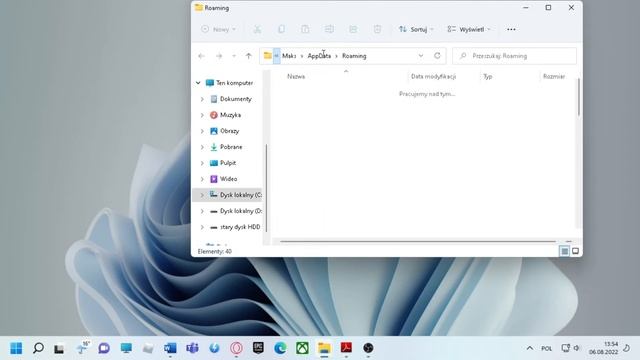Viewport: 640px width, 360px height.
Task: Open Microsoft Teams from taskbar
Action: (x=192, y=348)
